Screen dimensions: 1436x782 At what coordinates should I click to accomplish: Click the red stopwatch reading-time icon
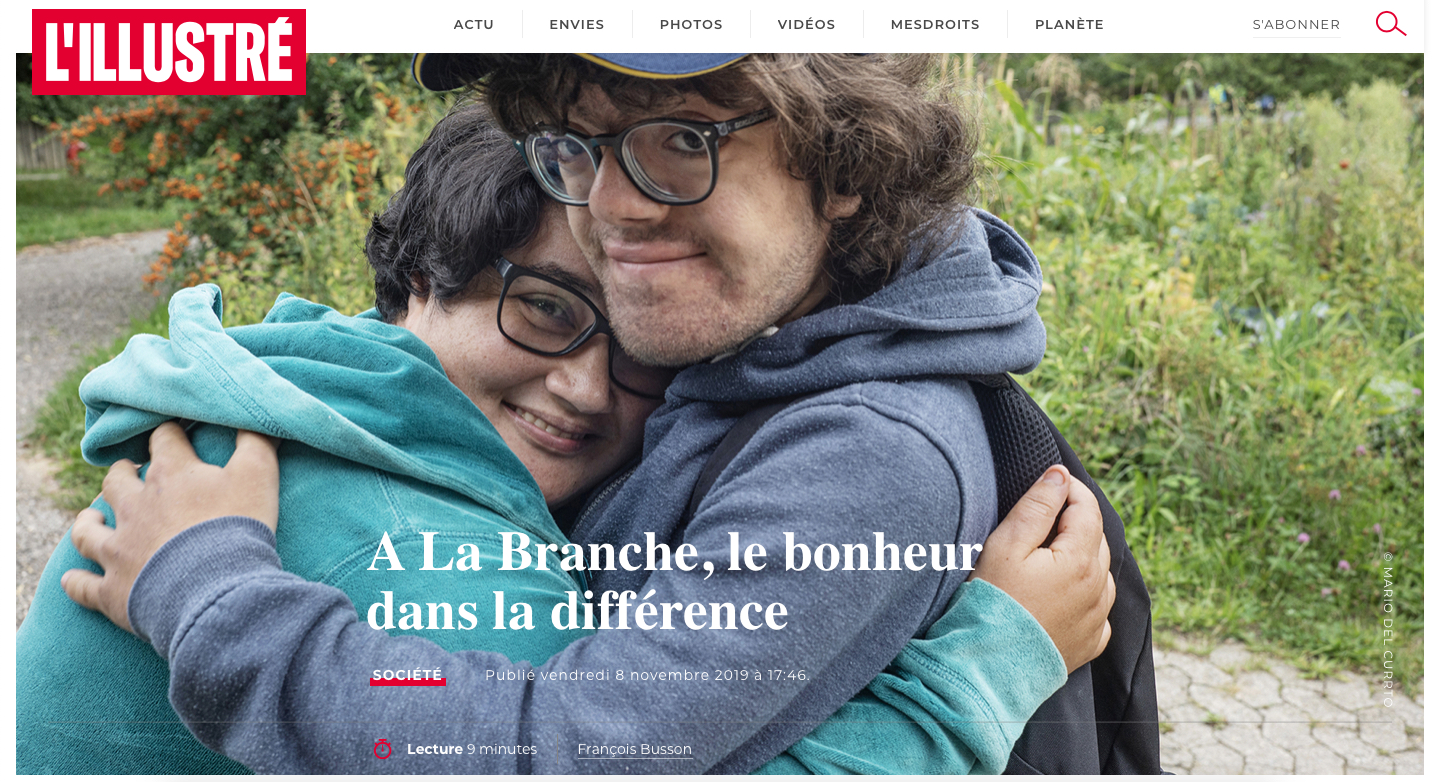(382, 749)
